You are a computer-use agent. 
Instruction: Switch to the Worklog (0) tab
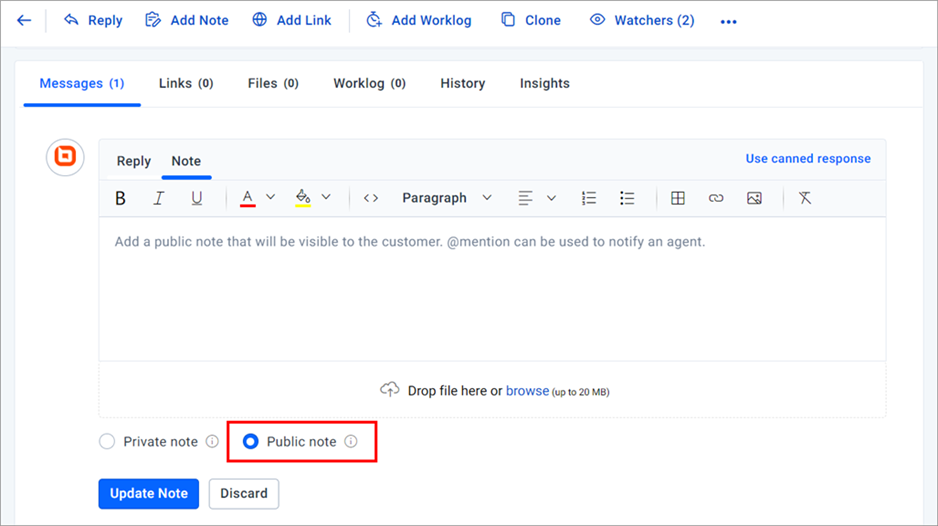click(x=370, y=83)
